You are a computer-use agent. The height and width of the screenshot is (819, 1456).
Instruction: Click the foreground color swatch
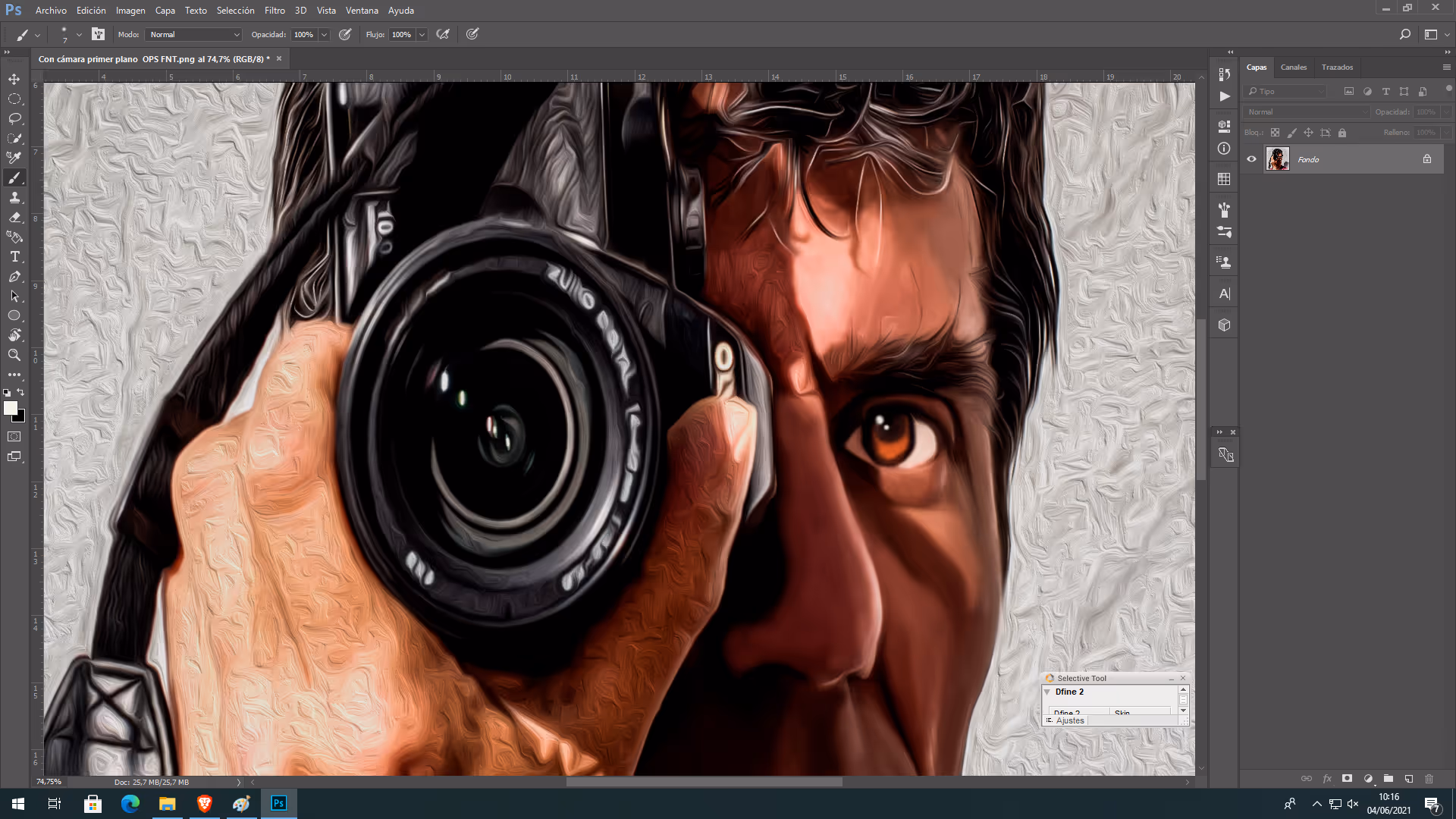[x=10, y=408]
